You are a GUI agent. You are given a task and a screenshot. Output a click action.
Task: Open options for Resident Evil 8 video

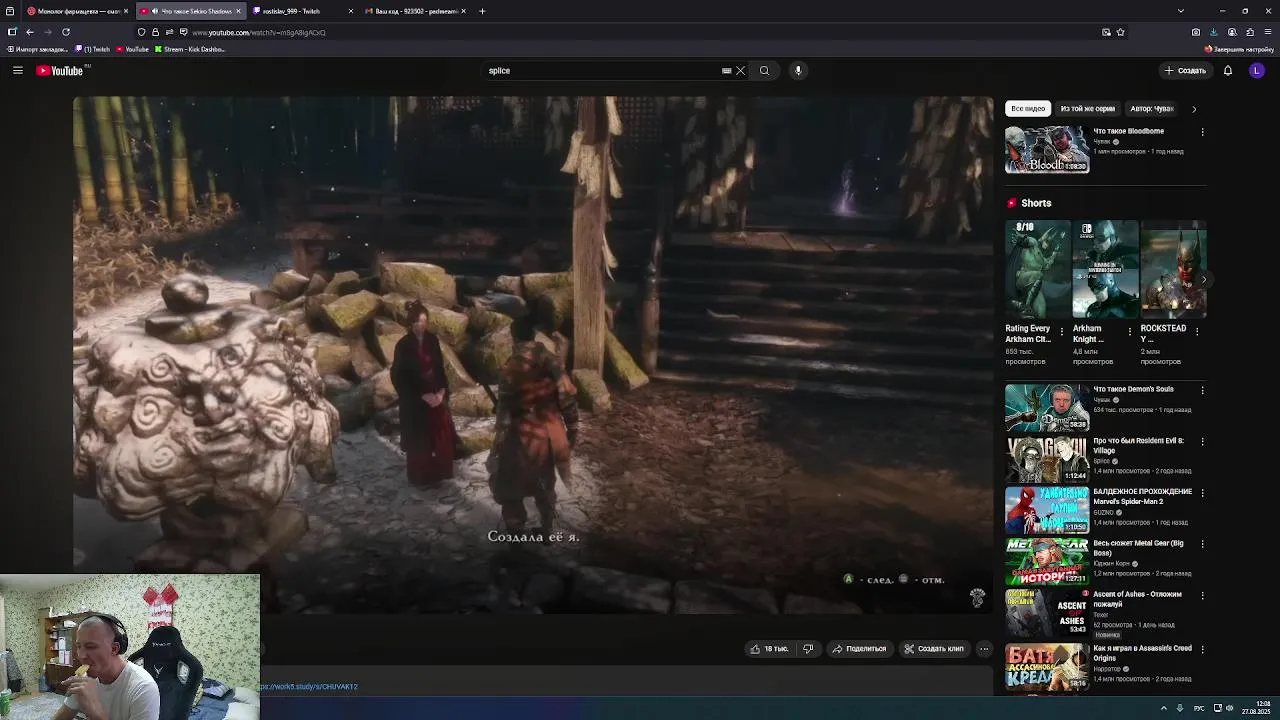(1202, 441)
